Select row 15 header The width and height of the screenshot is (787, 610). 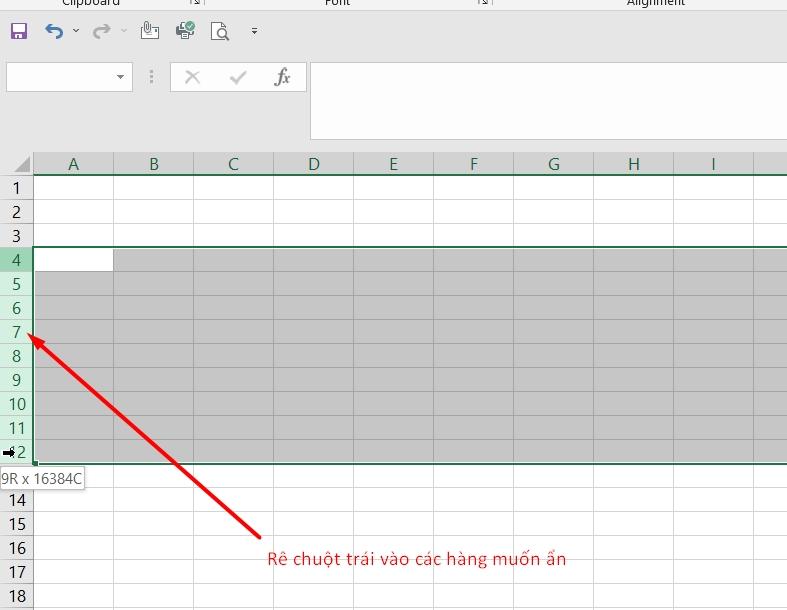[17, 524]
